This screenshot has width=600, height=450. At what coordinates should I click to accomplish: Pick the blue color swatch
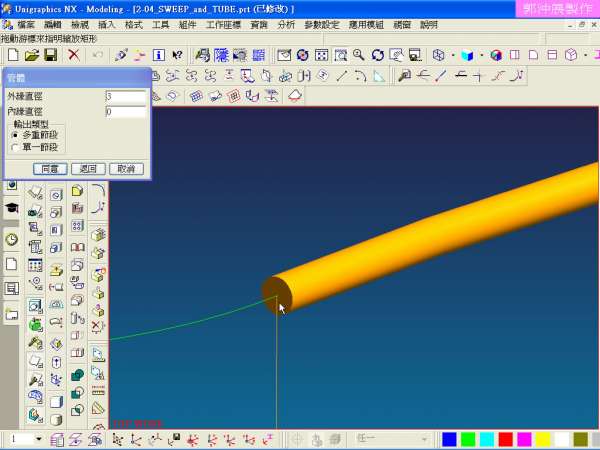[x=449, y=439]
